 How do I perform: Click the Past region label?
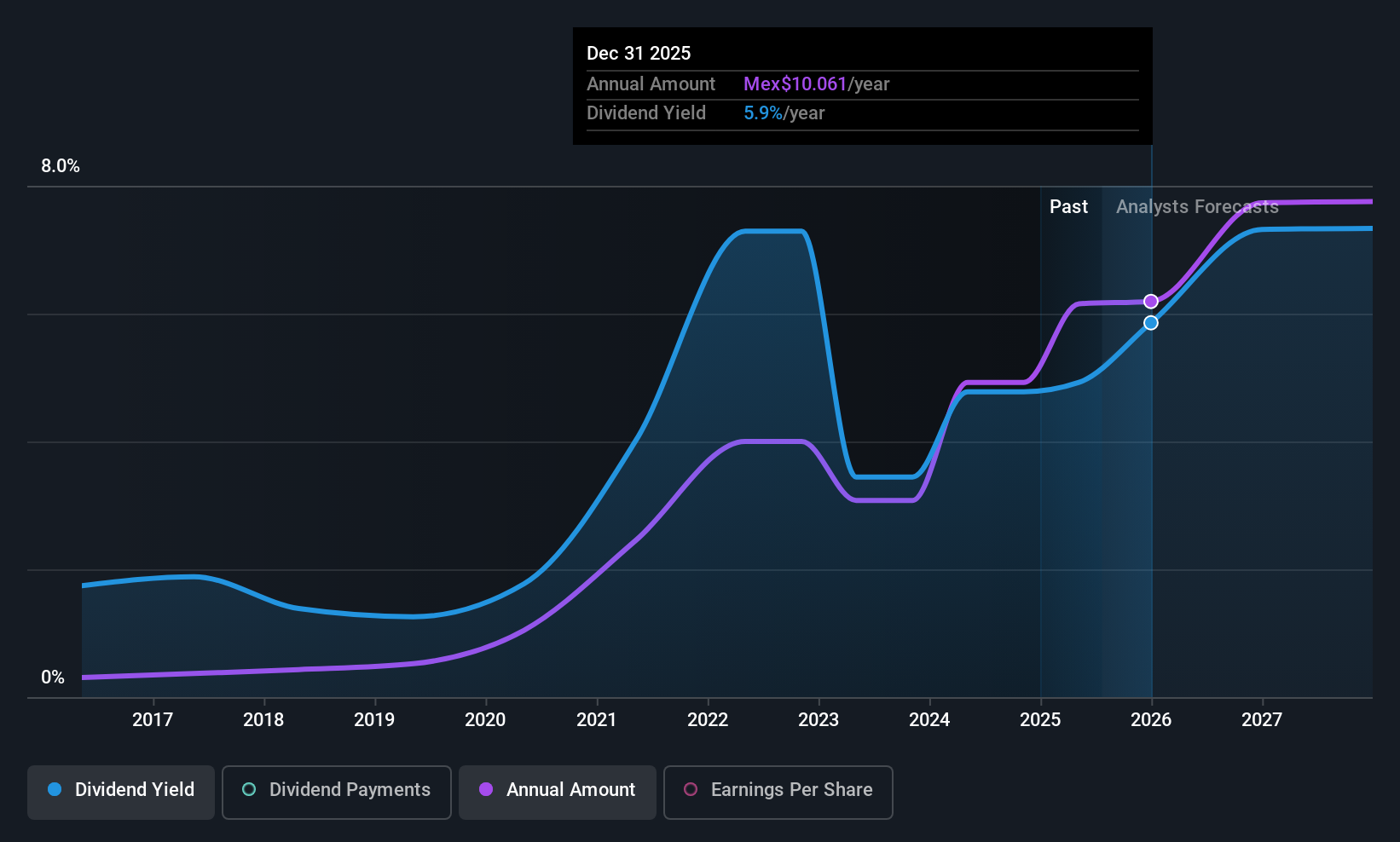[x=1068, y=207]
